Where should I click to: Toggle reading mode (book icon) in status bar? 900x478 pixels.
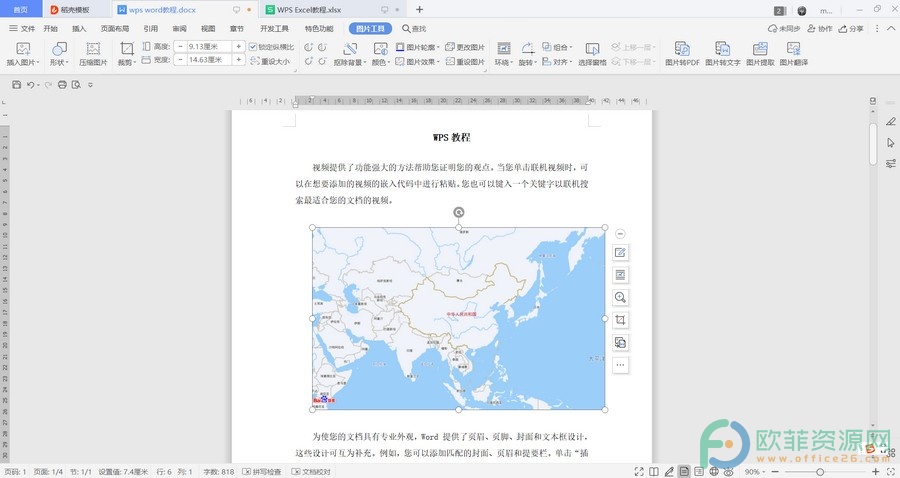pyautogui.click(x=654, y=472)
